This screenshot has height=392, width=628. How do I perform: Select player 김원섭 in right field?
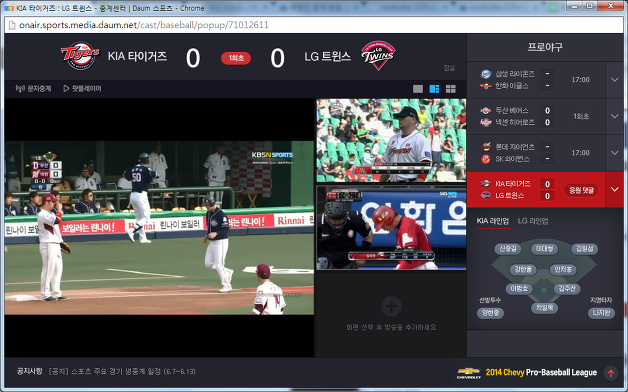tap(584, 249)
